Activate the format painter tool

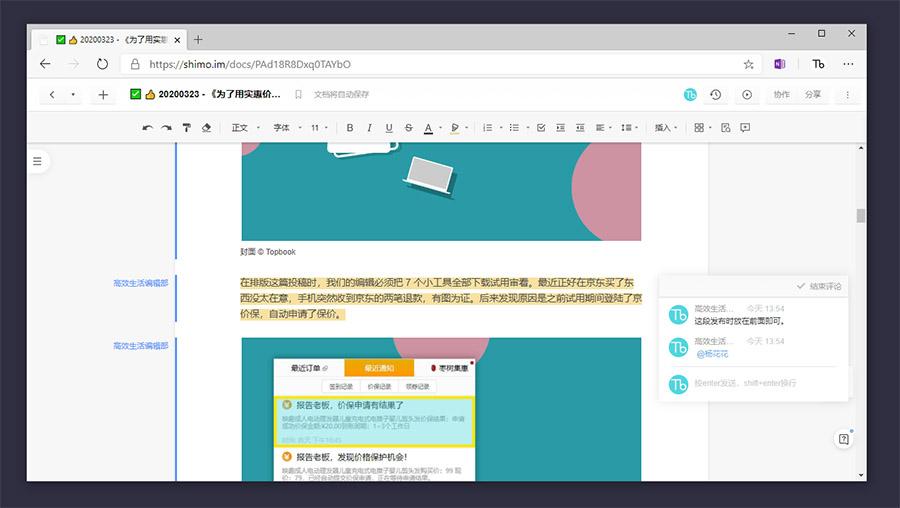[187, 128]
